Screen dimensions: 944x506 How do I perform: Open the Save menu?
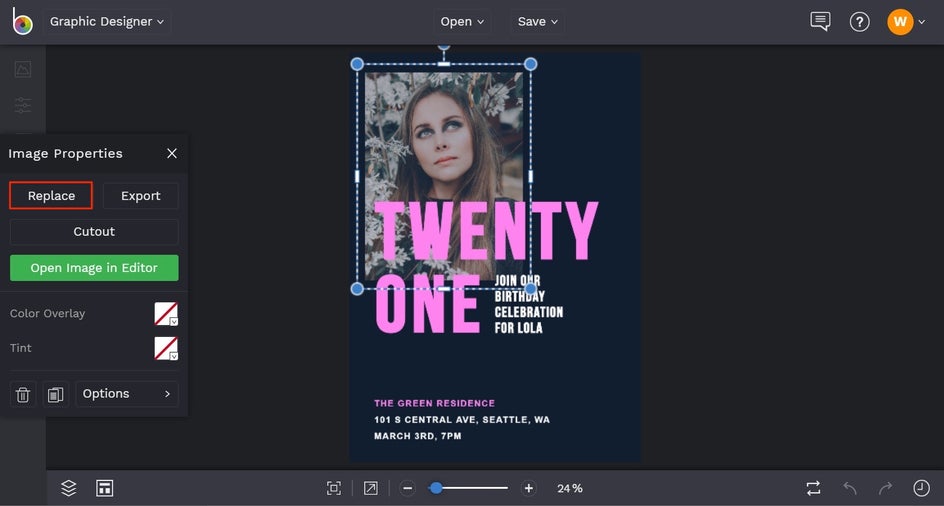[x=537, y=22]
